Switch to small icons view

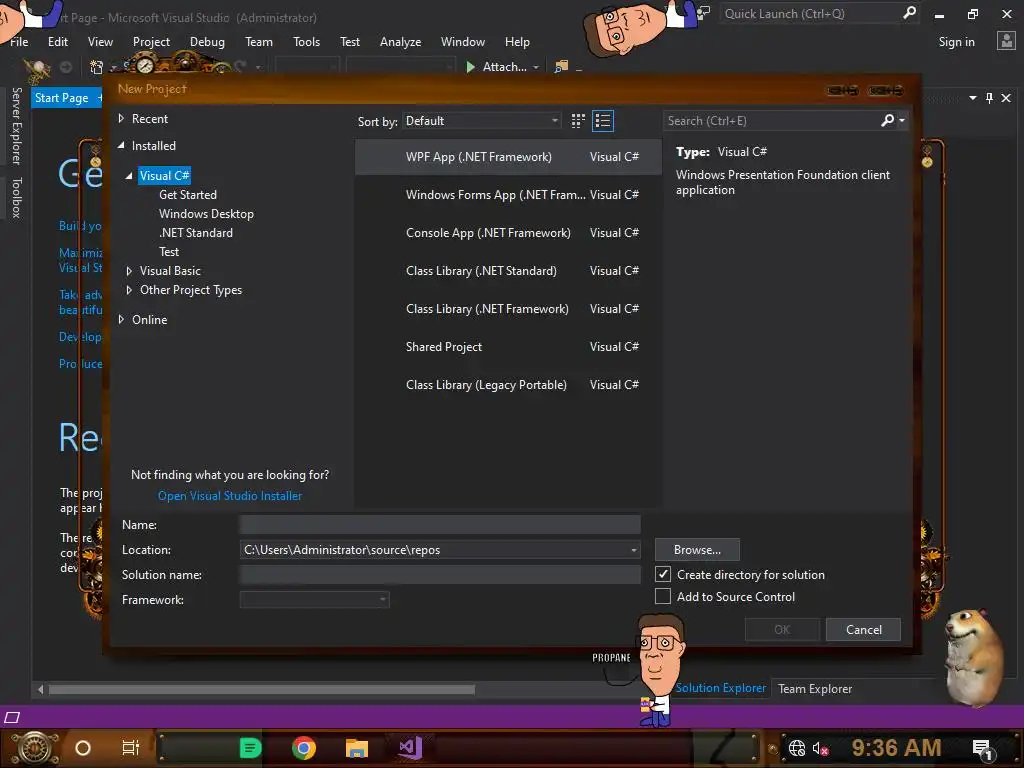(578, 121)
